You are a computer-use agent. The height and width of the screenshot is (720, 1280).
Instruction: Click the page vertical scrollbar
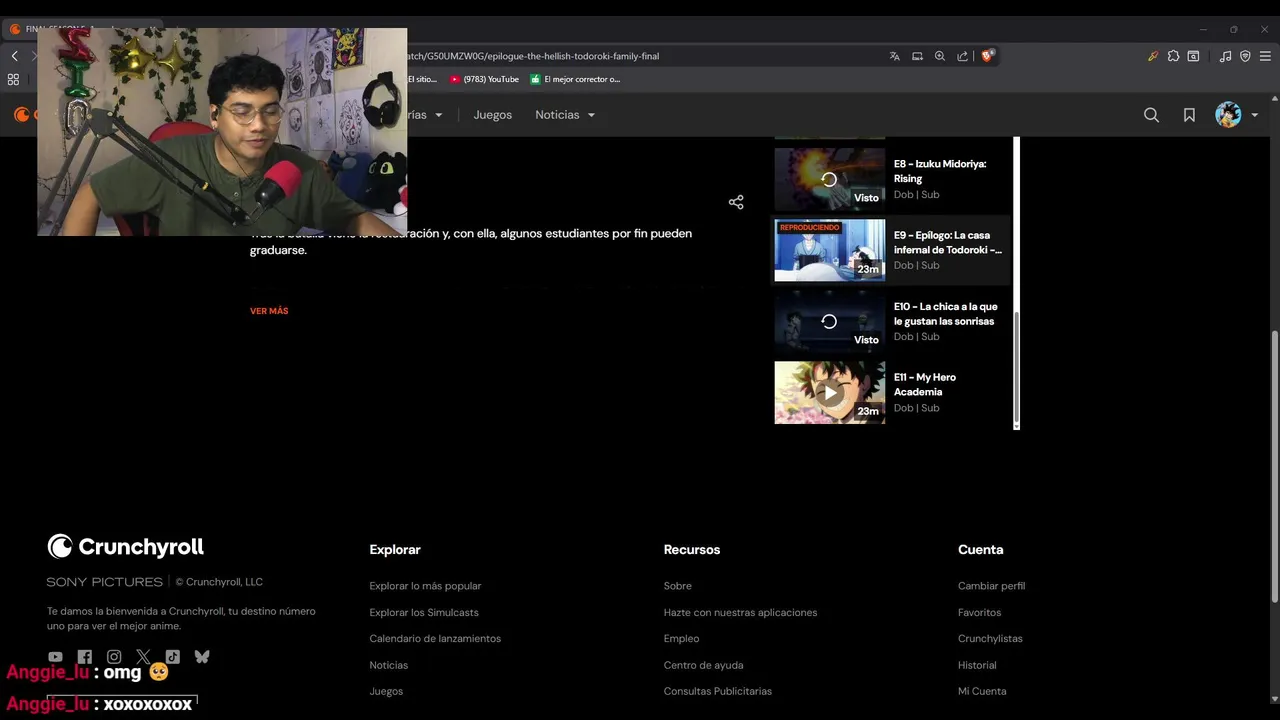tap(1274, 465)
